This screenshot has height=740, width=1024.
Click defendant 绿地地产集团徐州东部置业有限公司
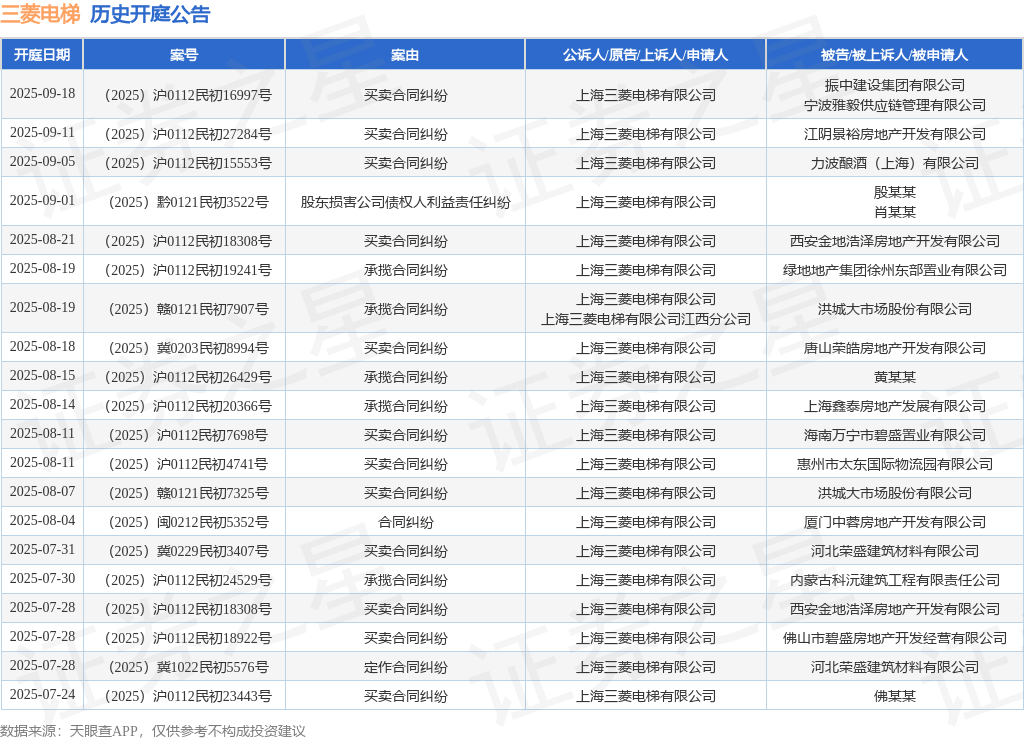[895, 270]
